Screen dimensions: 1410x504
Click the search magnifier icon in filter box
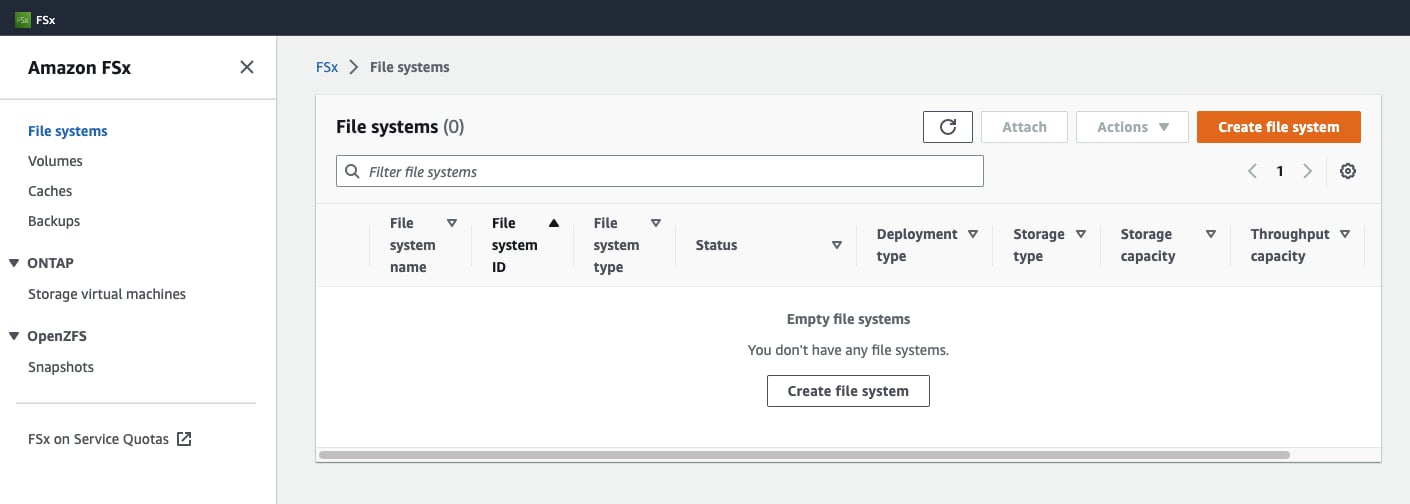click(352, 171)
